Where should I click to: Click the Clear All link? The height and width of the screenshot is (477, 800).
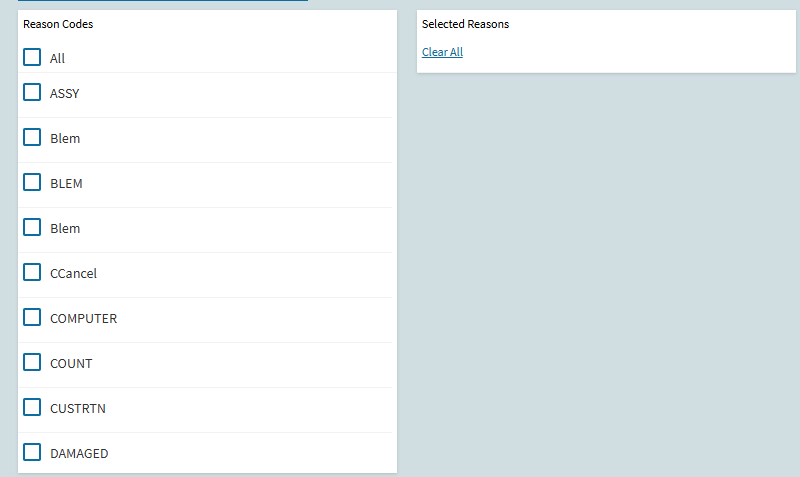(442, 52)
